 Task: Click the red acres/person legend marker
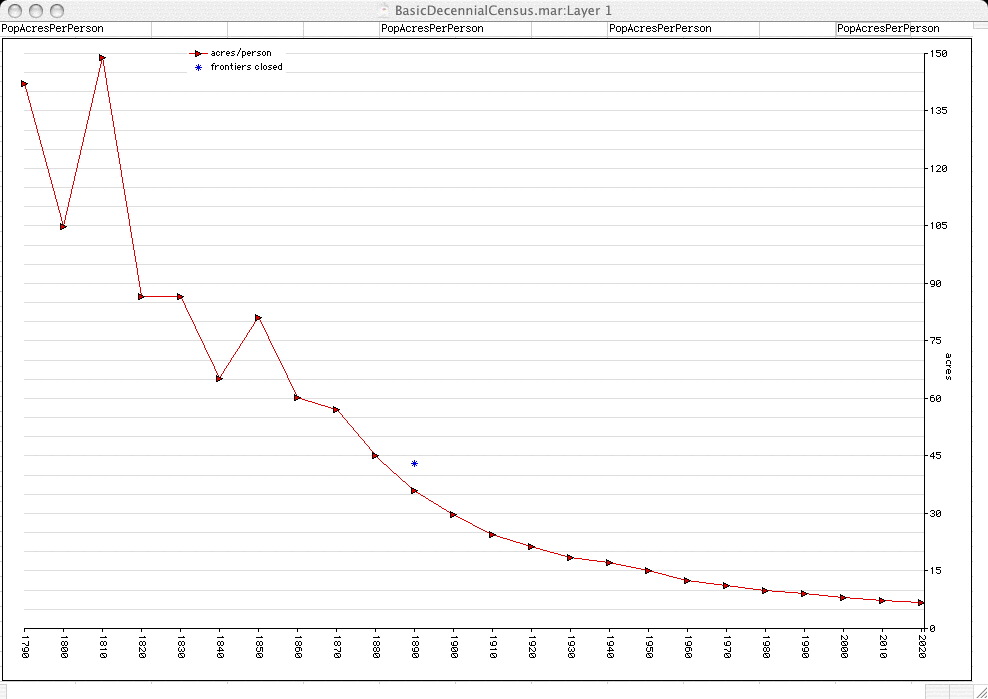coord(198,53)
